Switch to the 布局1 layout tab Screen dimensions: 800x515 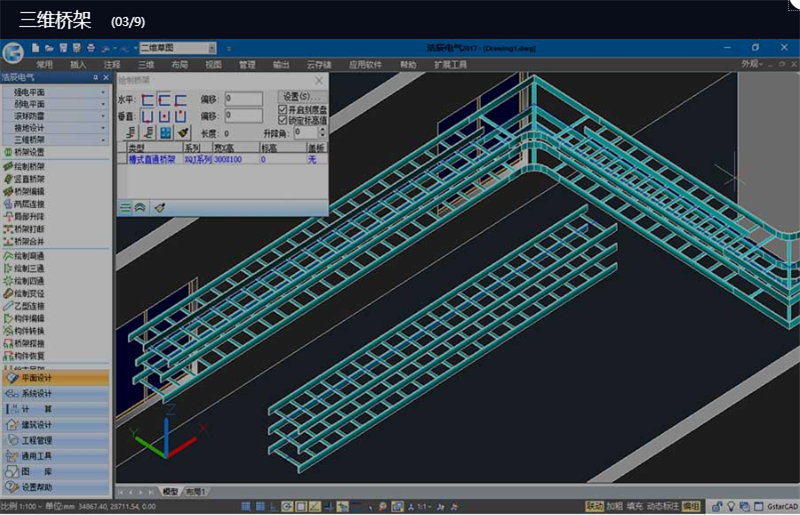[x=194, y=492]
